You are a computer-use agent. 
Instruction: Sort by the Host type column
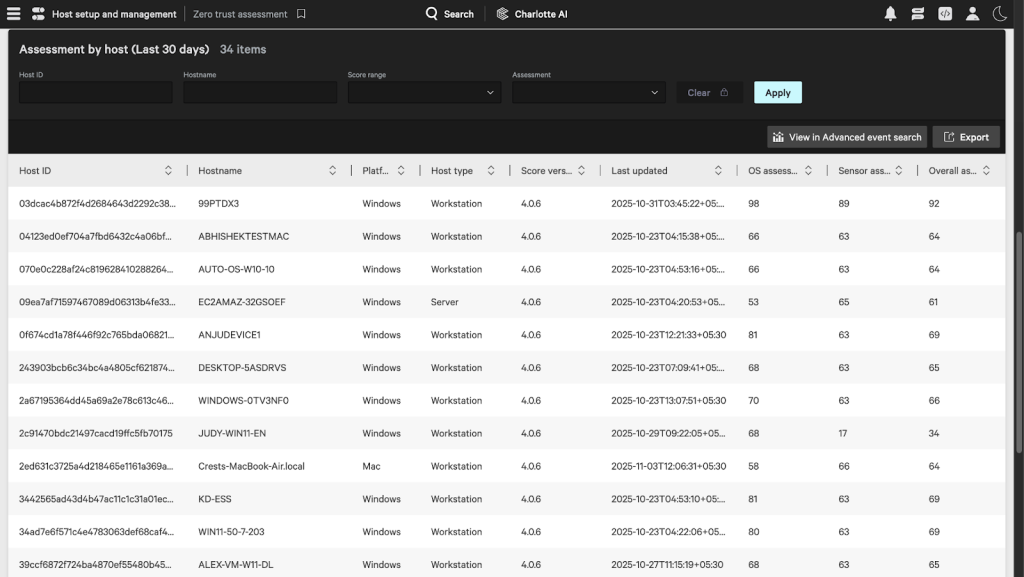[x=490, y=170]
